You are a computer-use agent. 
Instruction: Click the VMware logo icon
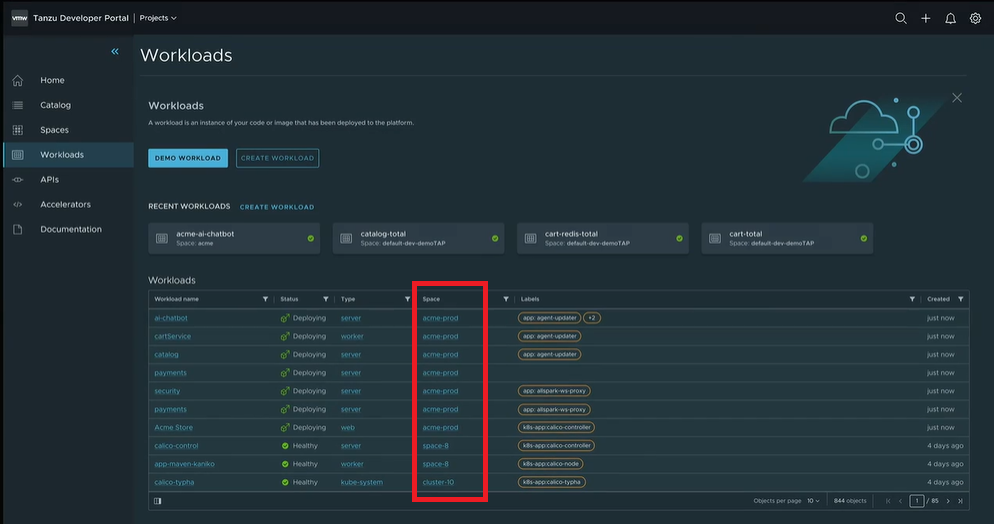point(19,18)
